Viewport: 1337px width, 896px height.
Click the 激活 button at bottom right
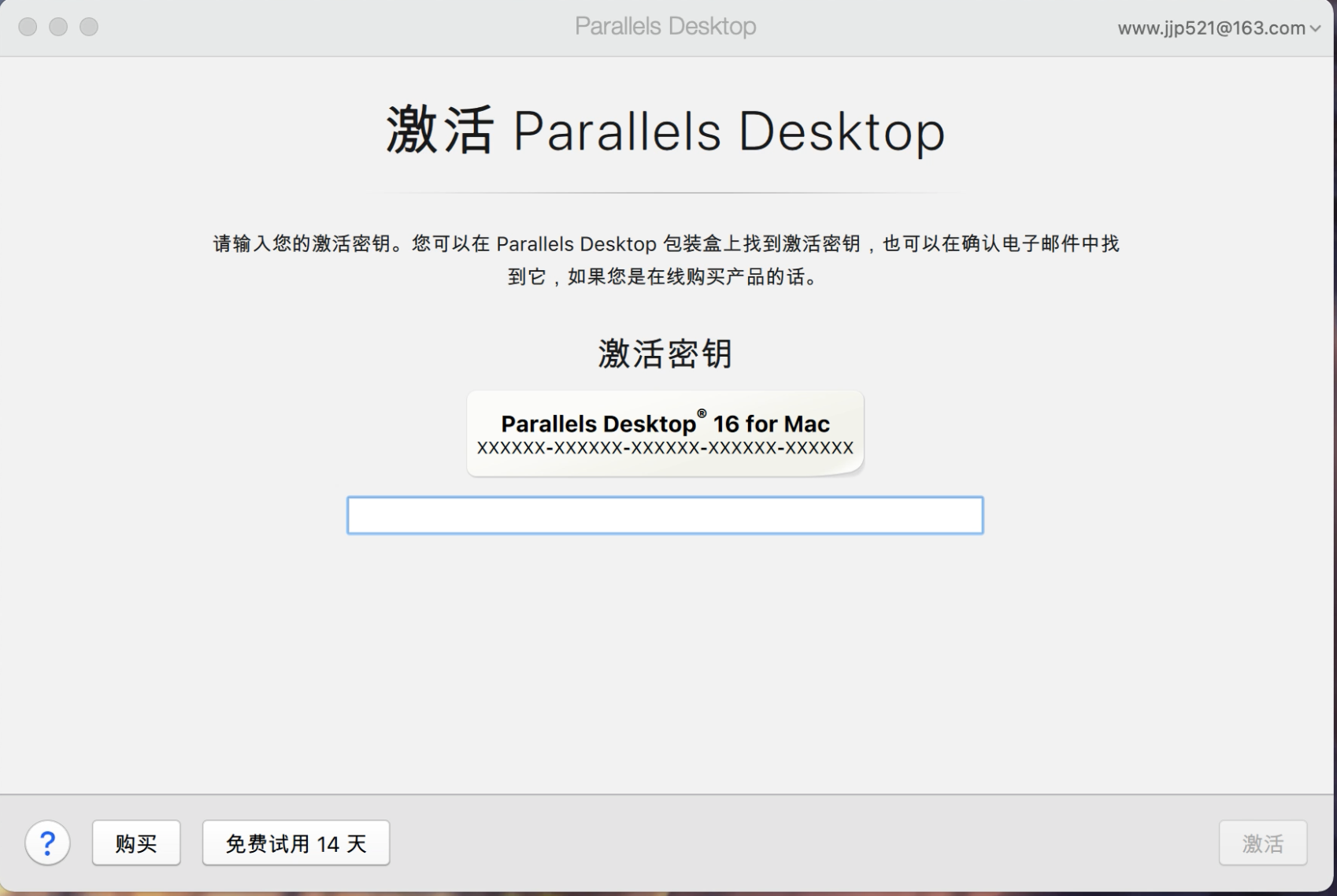coord(1263,843)
